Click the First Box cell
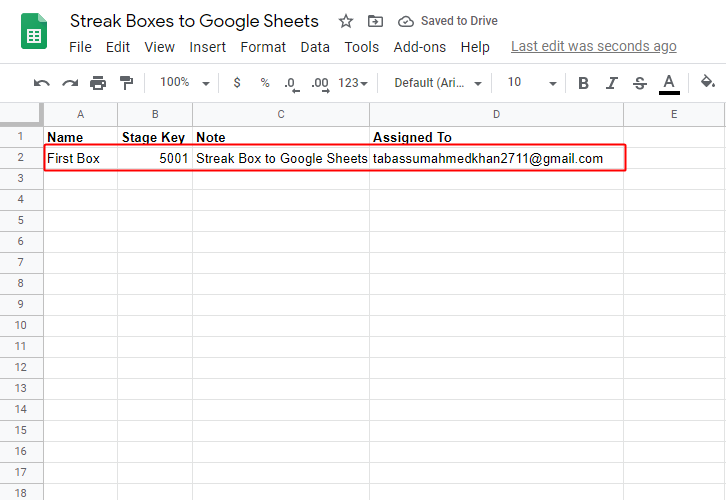Viewport: 726px width, 500px height. [x=81, y=158]
